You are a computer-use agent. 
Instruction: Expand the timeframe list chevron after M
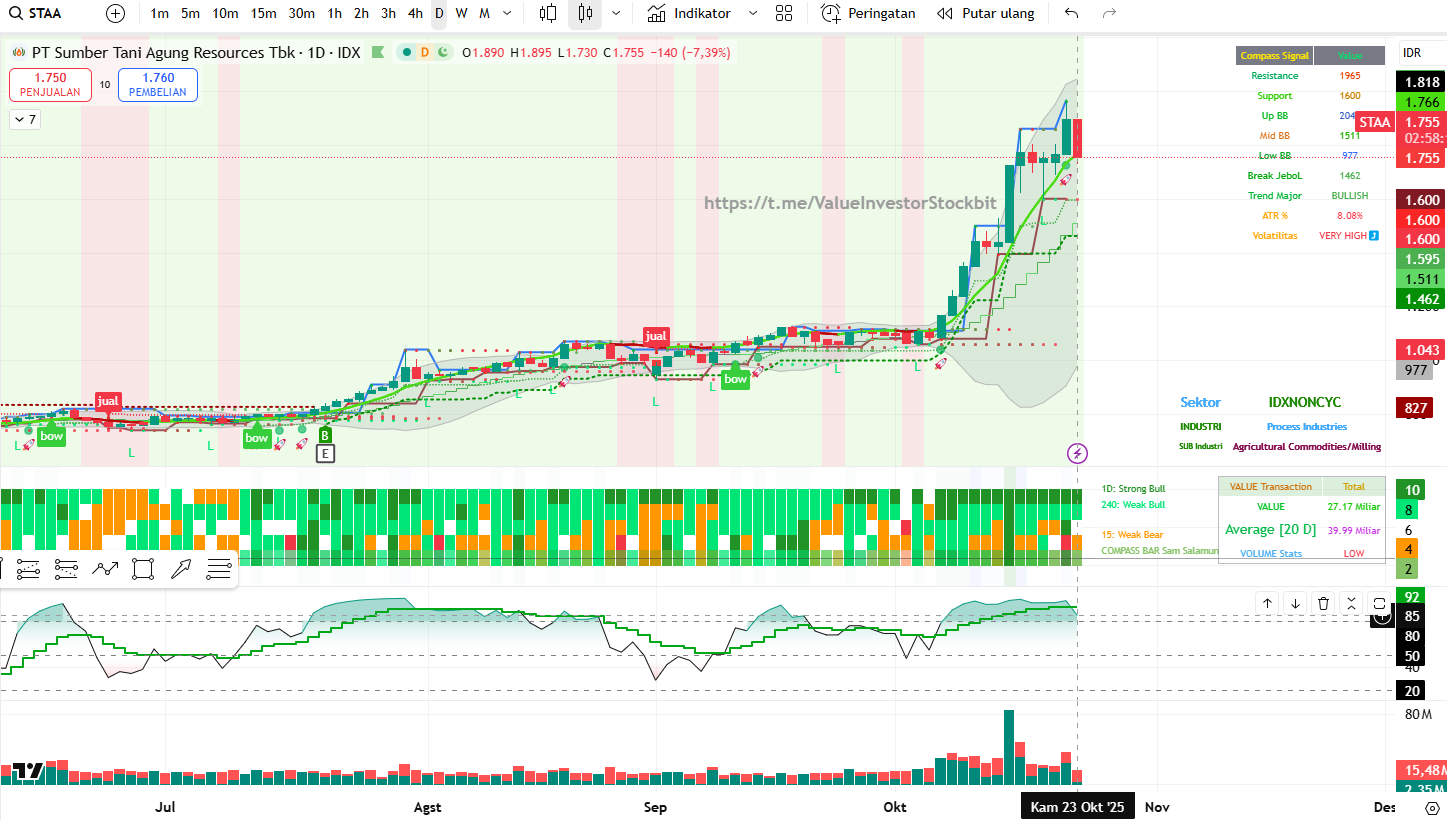coord(507,13)
